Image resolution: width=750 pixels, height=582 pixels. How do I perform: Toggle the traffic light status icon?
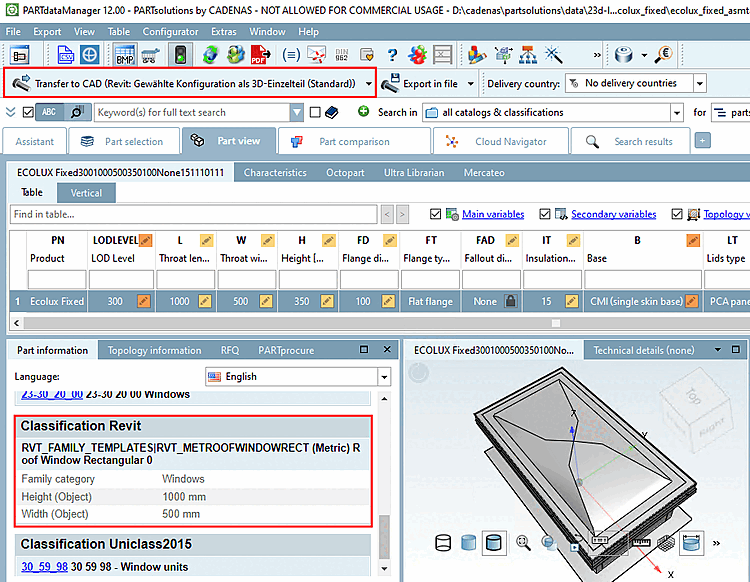[180, 55]
